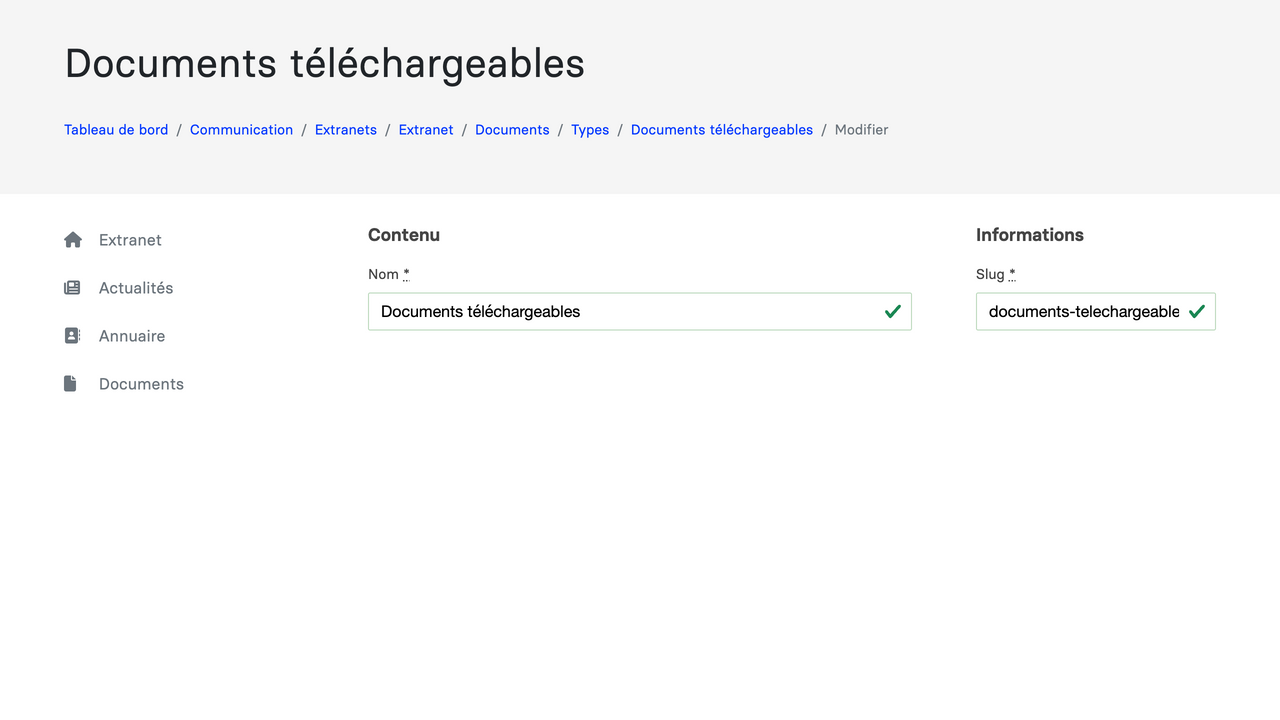Click the file icon beside Documents

(70, 384)
